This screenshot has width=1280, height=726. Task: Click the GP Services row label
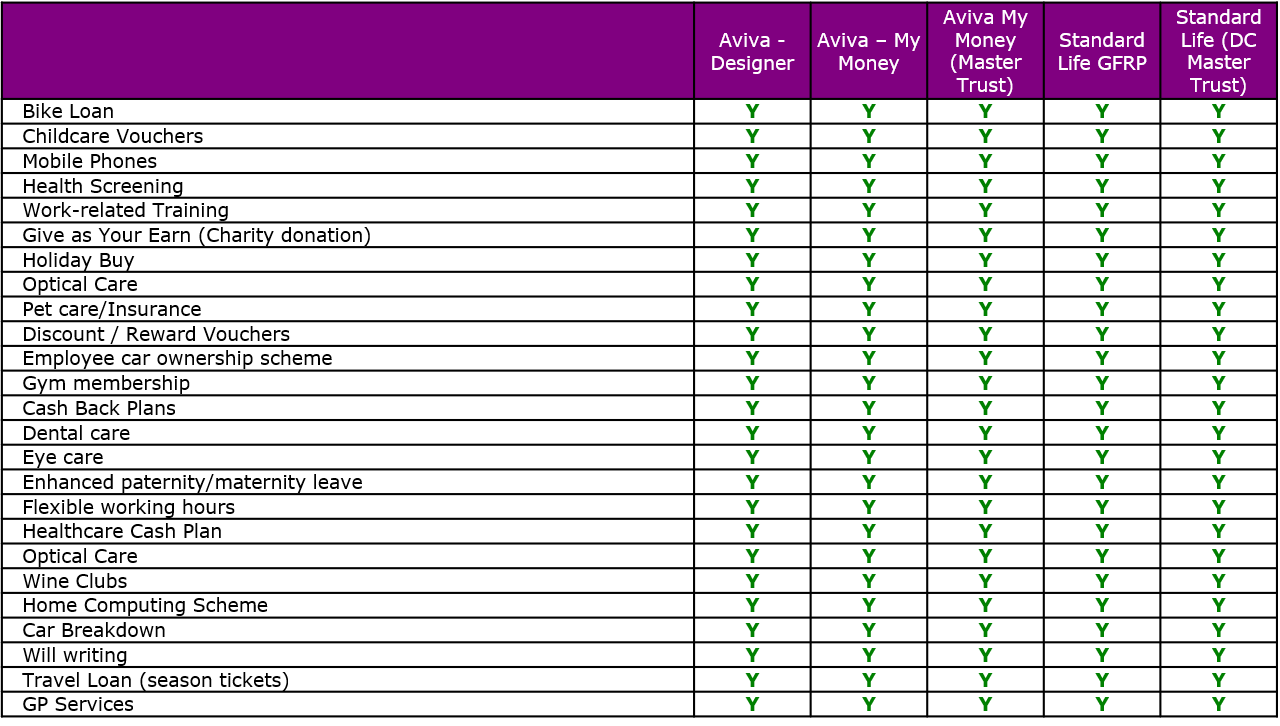click(78, 704)
